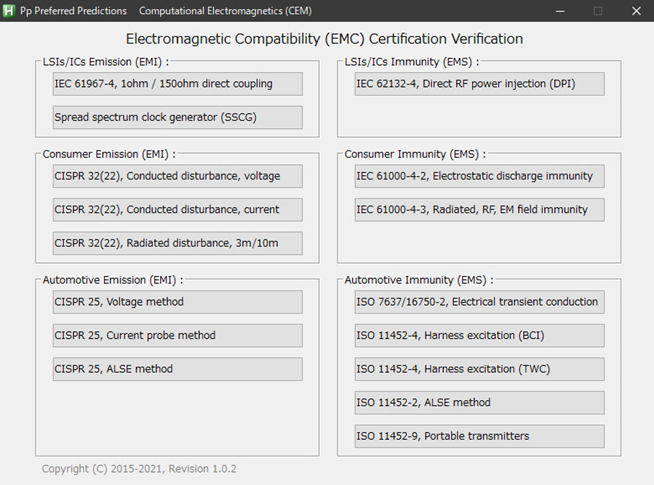The width and height of the screenshot is (654, 485).
Task: Click CISPR 25, Voltage method
Action: pos(178,302)
